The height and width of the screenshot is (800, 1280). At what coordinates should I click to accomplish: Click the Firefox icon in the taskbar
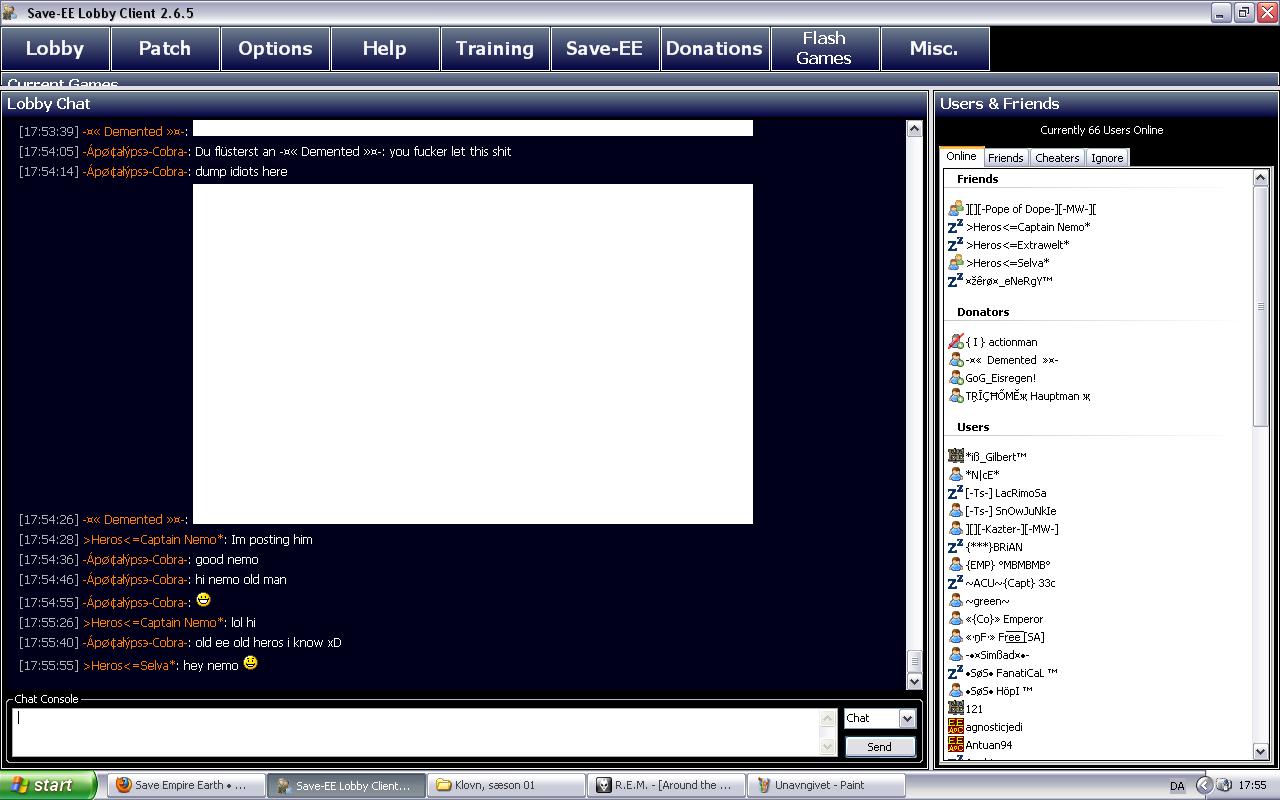[124, 785]
